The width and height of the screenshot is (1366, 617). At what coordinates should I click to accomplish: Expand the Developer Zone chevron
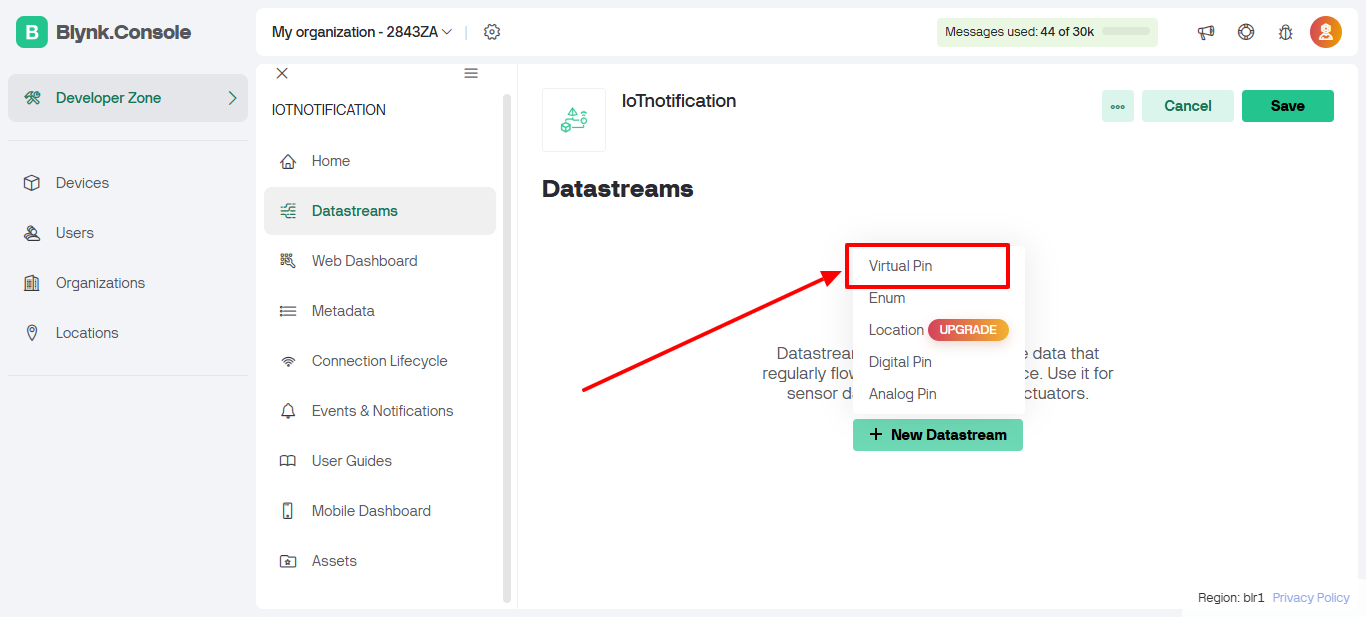[232, 98]
